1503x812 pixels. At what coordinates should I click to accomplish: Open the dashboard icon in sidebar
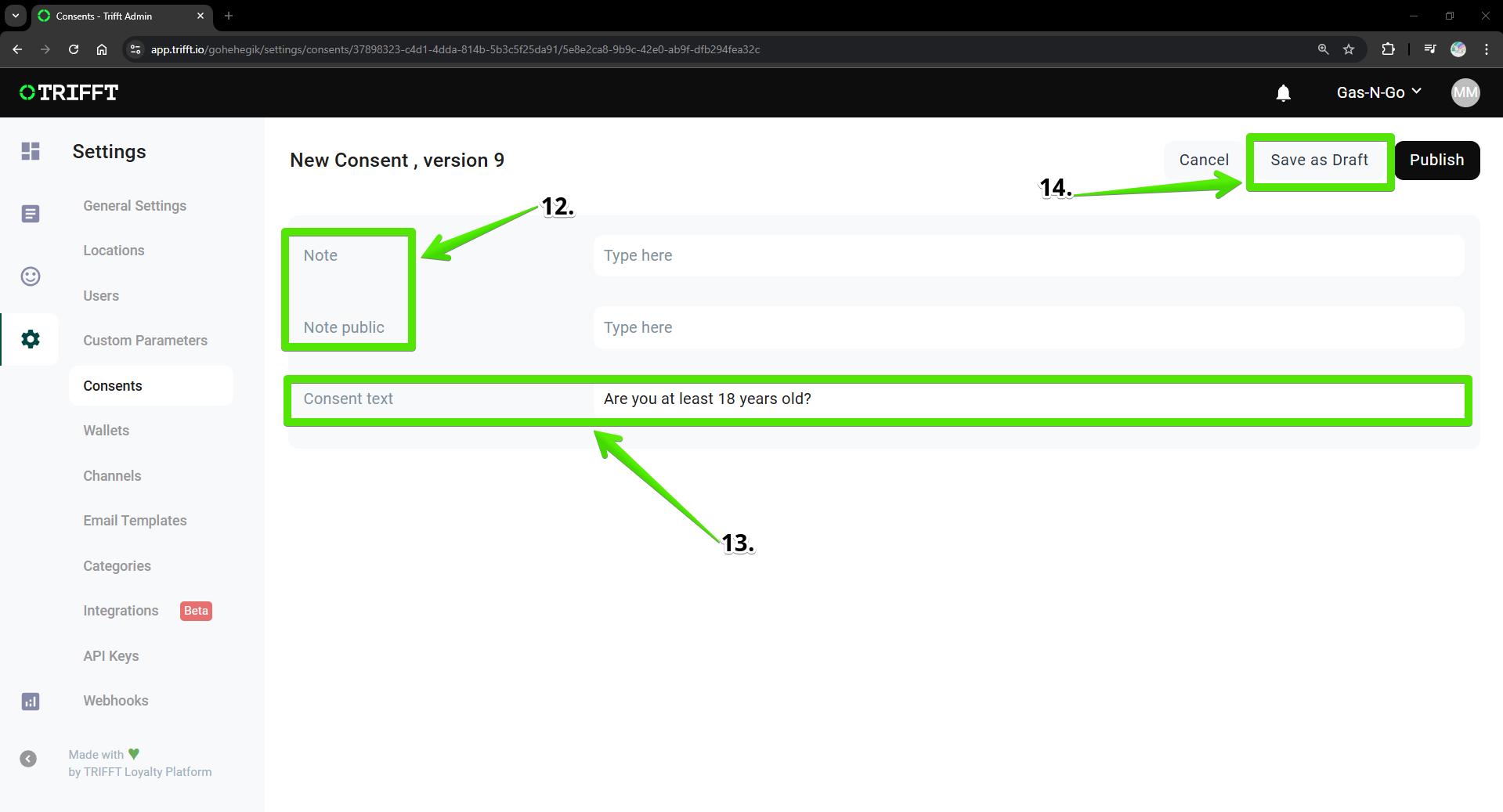tap(31, 151)
